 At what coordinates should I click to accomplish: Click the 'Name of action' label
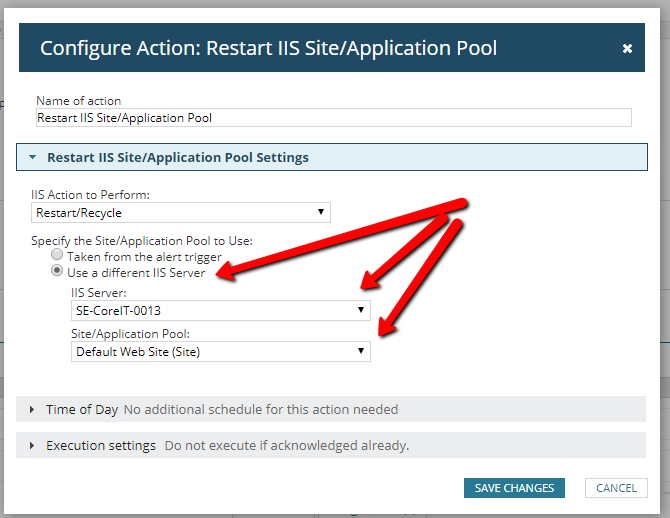point(78,101)
